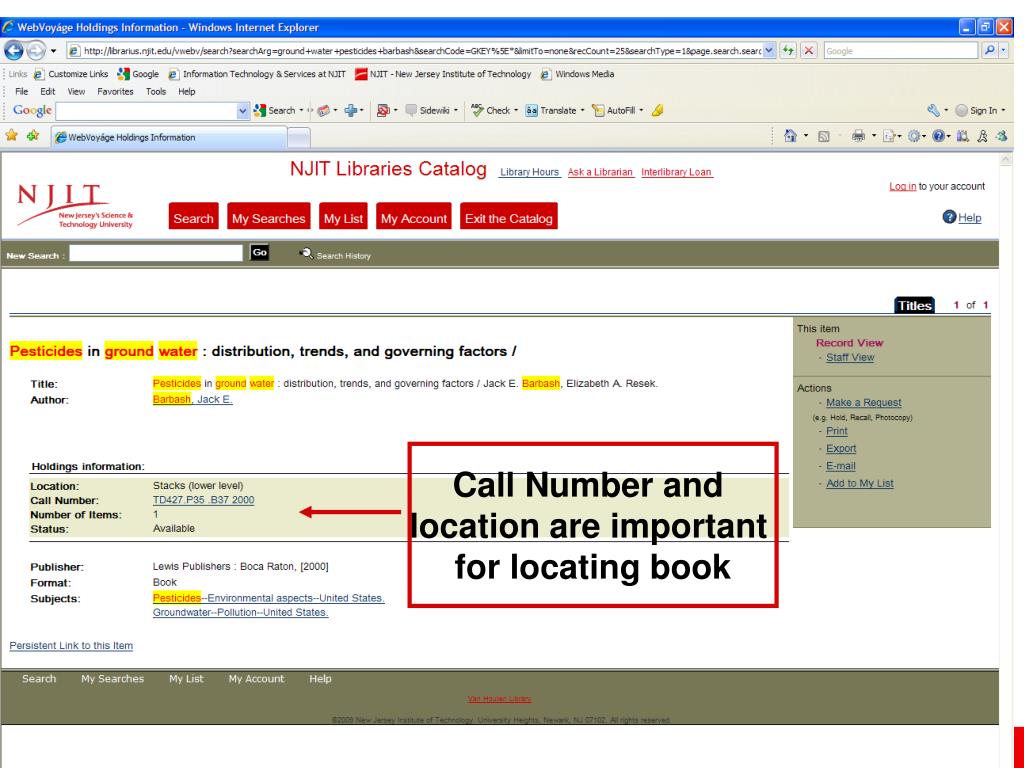Click the Print icon in command bar
This screenshot has width=1024, height=768.
(x=858, y=136)
